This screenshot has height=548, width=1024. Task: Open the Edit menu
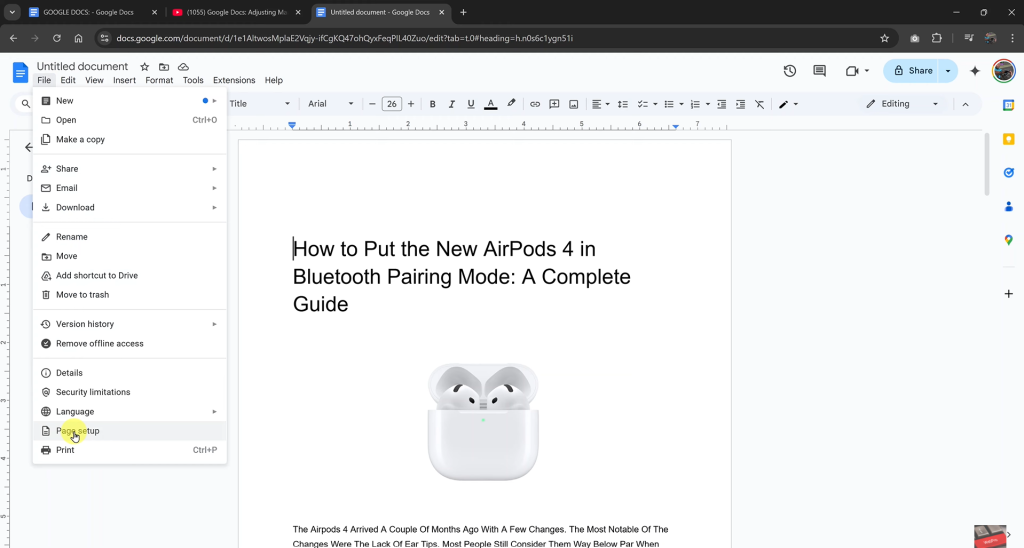68,80
